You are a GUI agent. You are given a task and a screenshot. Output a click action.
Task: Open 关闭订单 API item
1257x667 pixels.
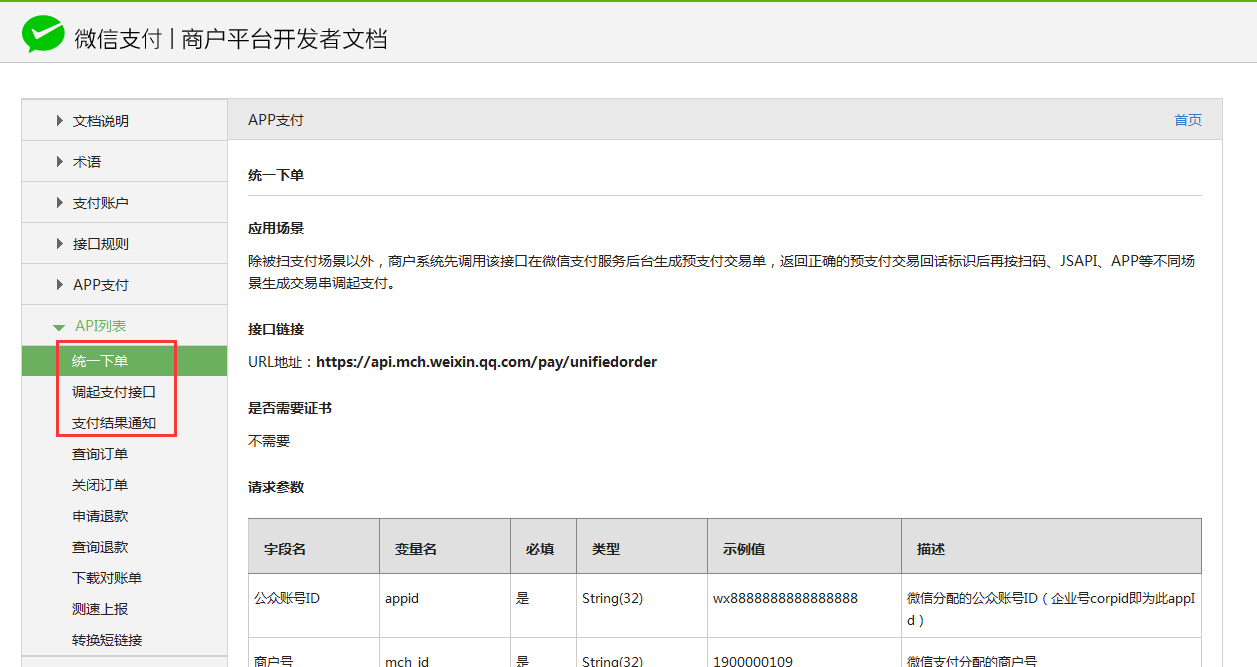click(100, 485)
